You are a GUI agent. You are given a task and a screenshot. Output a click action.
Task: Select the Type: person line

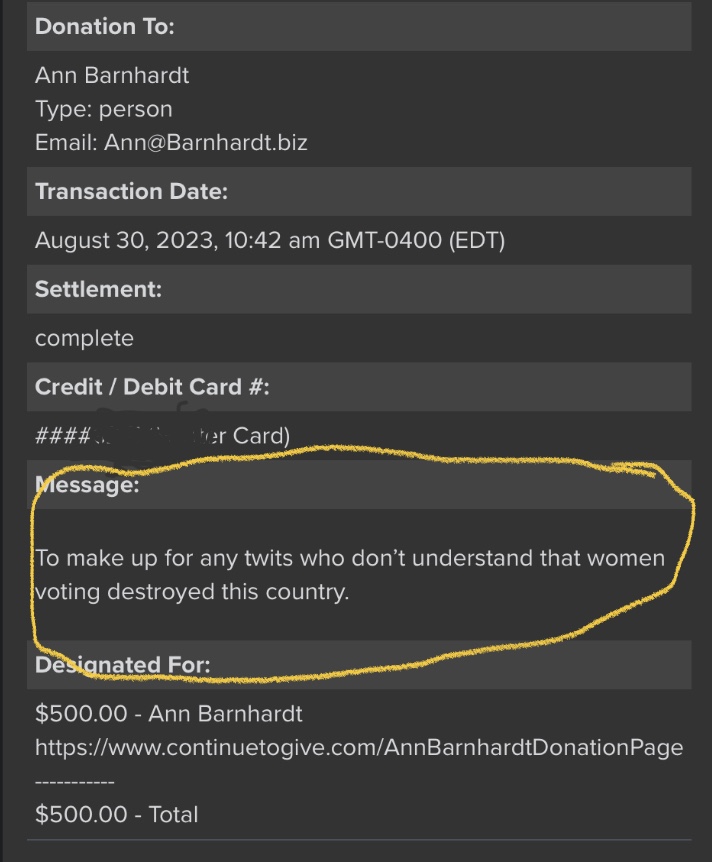coord(104,109)
